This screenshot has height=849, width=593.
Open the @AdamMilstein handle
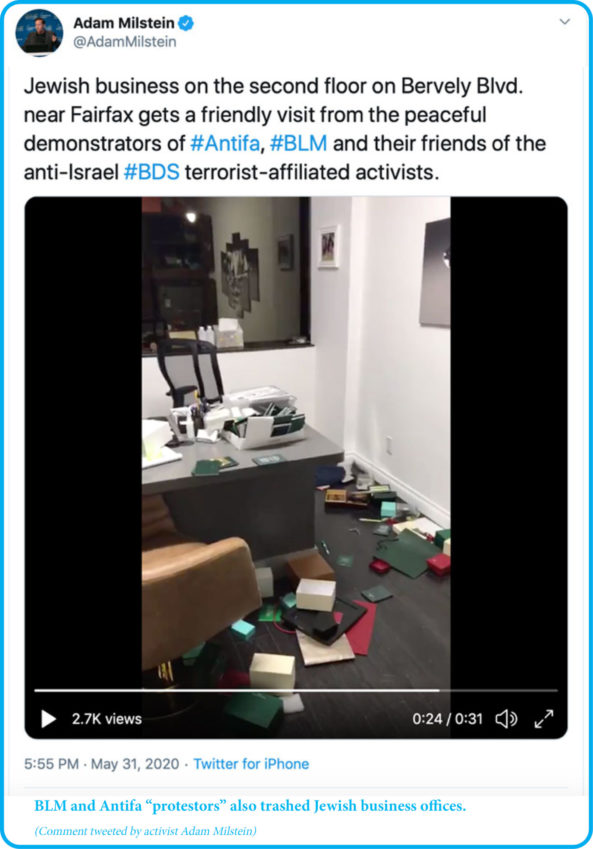pos(125,42)
